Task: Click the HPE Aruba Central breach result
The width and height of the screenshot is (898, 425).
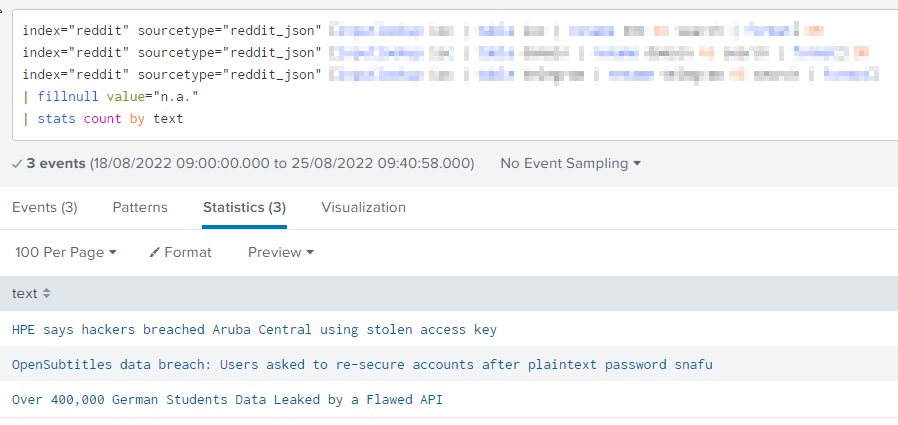Action: click(254, 329)
